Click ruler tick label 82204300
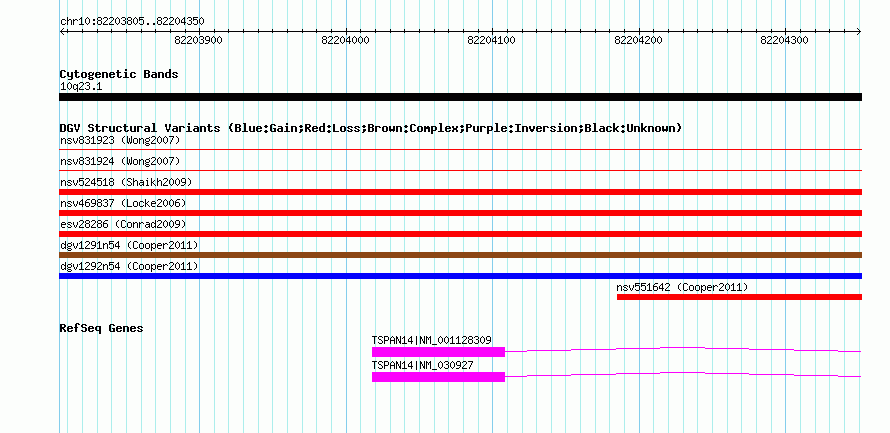The image size is (890, 433). point(784,40)
